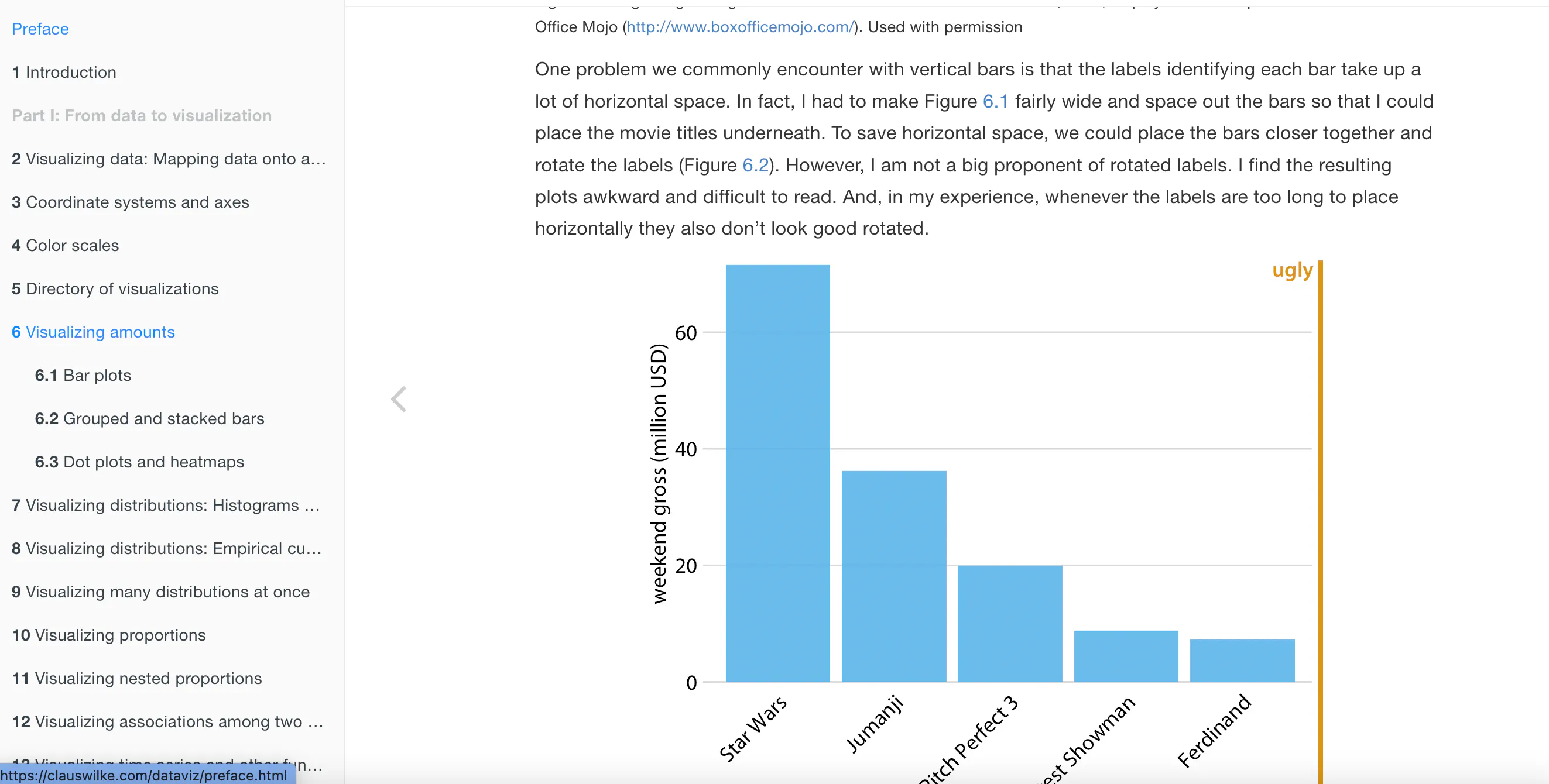Open section 6.2 Grouped and stacked bars
This screenshot has height=784, width=1549.
(x=149, y=419)
